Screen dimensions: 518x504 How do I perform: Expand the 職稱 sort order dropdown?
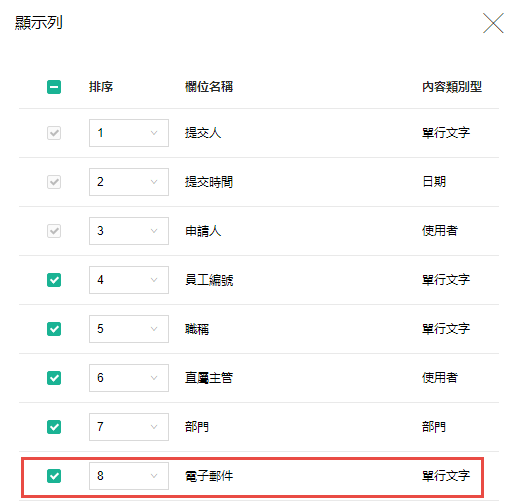pyautogui.click(x=129, y=329)
